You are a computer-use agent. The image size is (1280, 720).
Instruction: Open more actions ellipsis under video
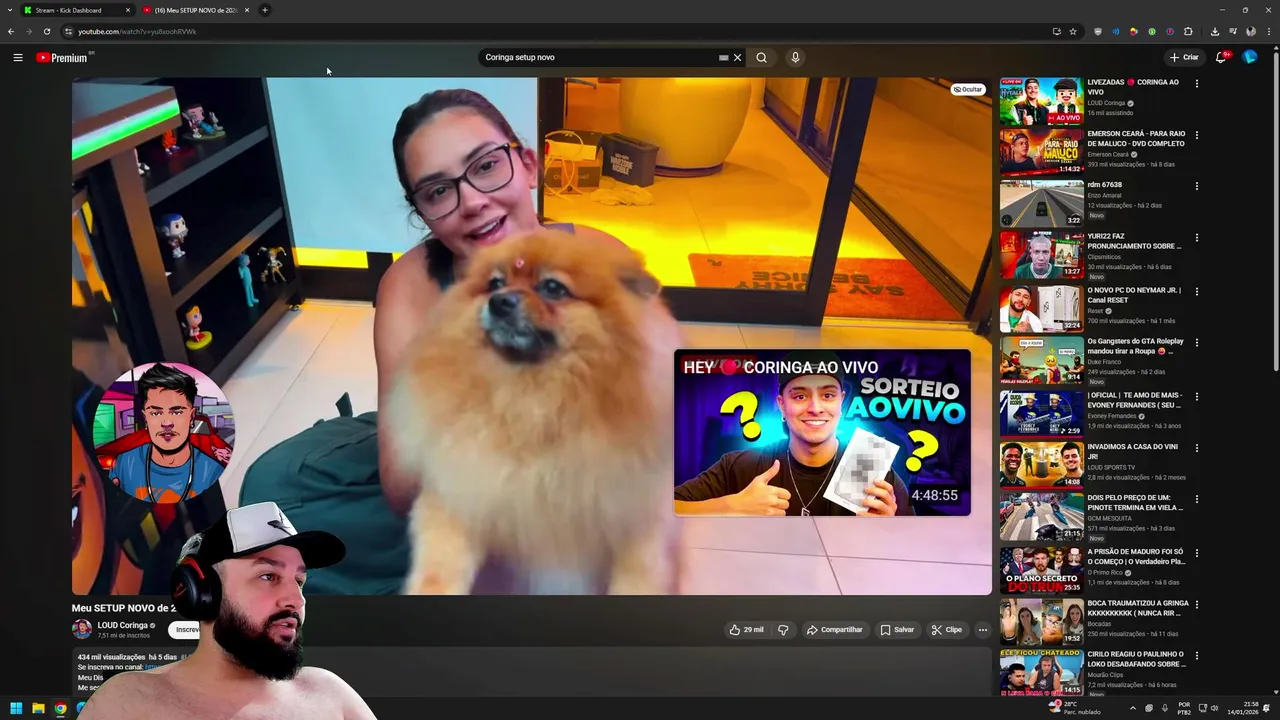tap(983, 630)
